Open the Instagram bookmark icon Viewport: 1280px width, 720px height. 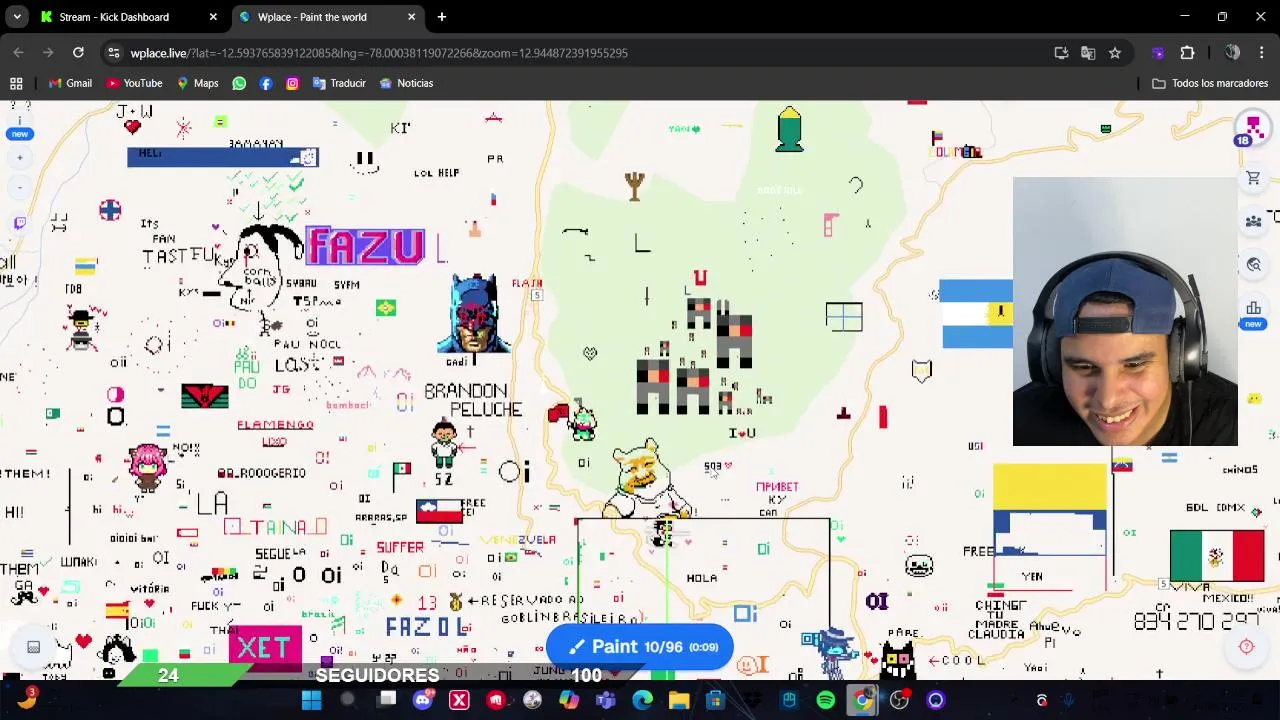click(x=292, y=83)
